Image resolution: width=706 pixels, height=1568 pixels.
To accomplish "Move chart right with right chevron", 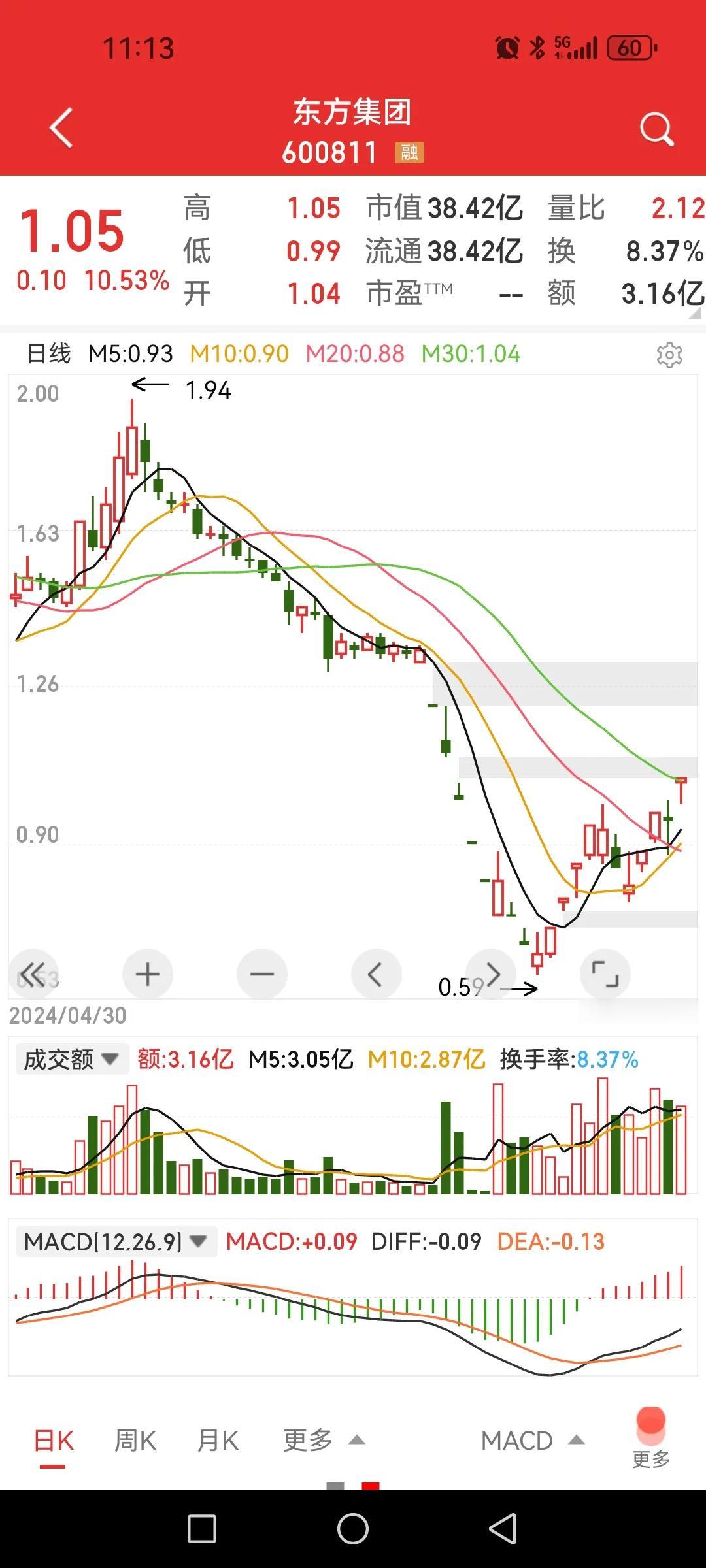I will (491, 973).
